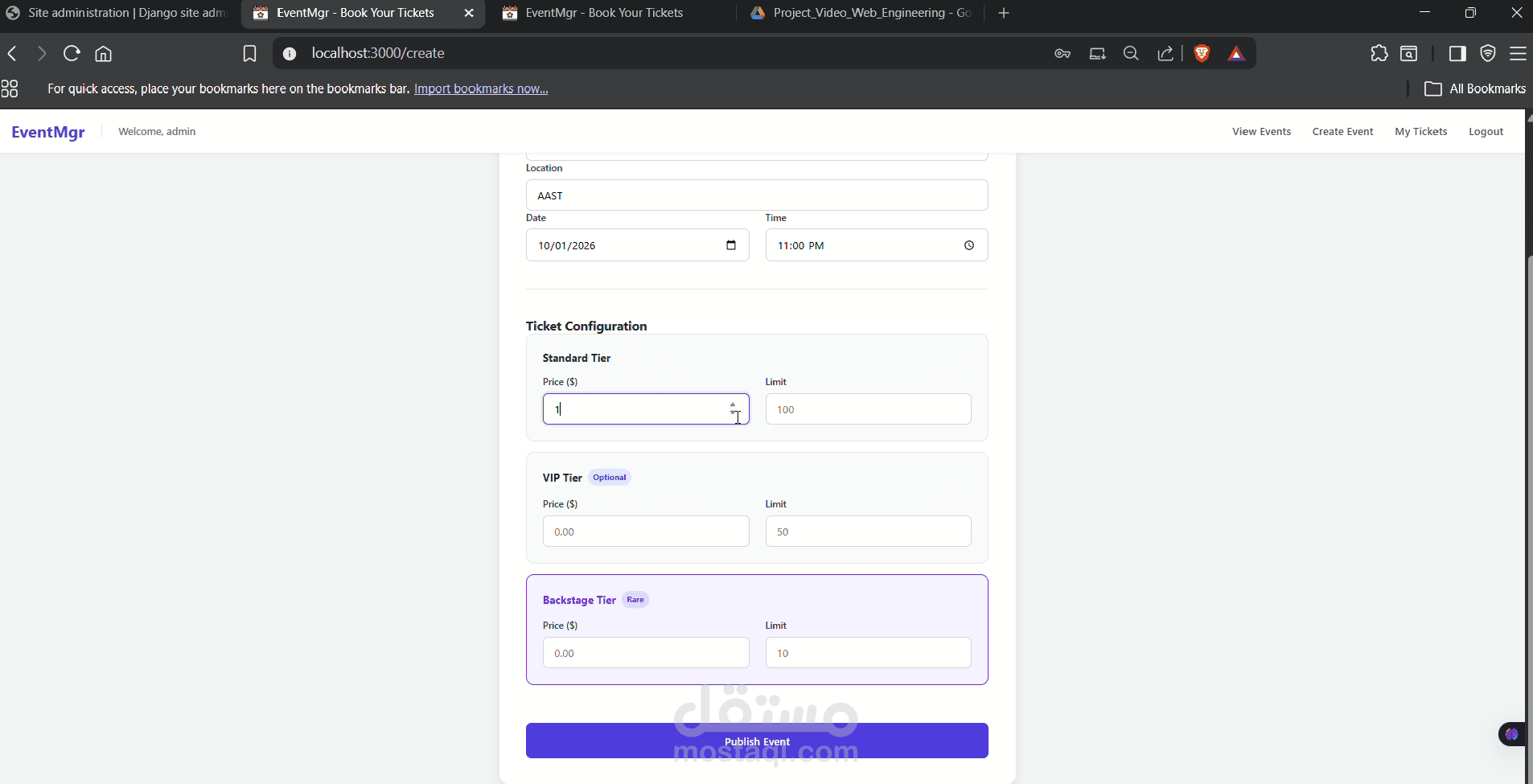This screenshot has width=1533, height=784.
Task: Switch to the second EventMgr tab
Action: point(611,13)
